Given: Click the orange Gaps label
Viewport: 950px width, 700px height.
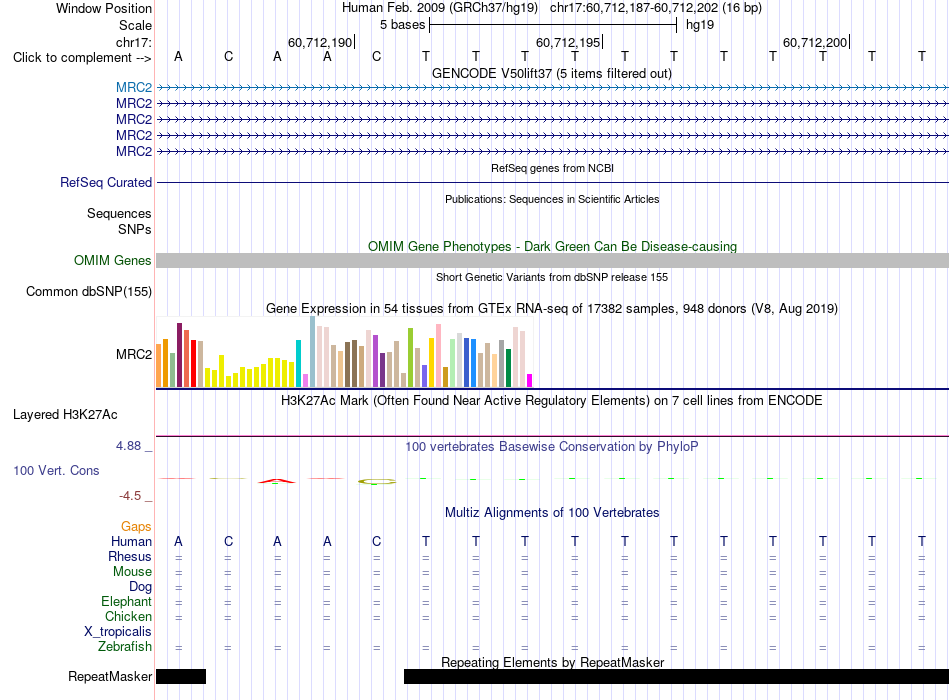Looking at the screenshot, I should tap(136, 527).
